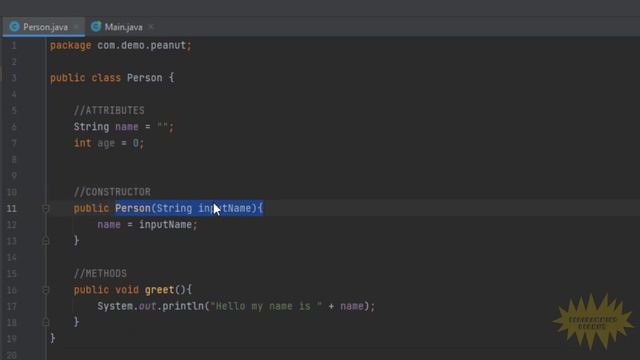Viewport: 640px width, 360px height.
Task: Click the //ATTRIBUTES comment
Action: coord(109,111)
